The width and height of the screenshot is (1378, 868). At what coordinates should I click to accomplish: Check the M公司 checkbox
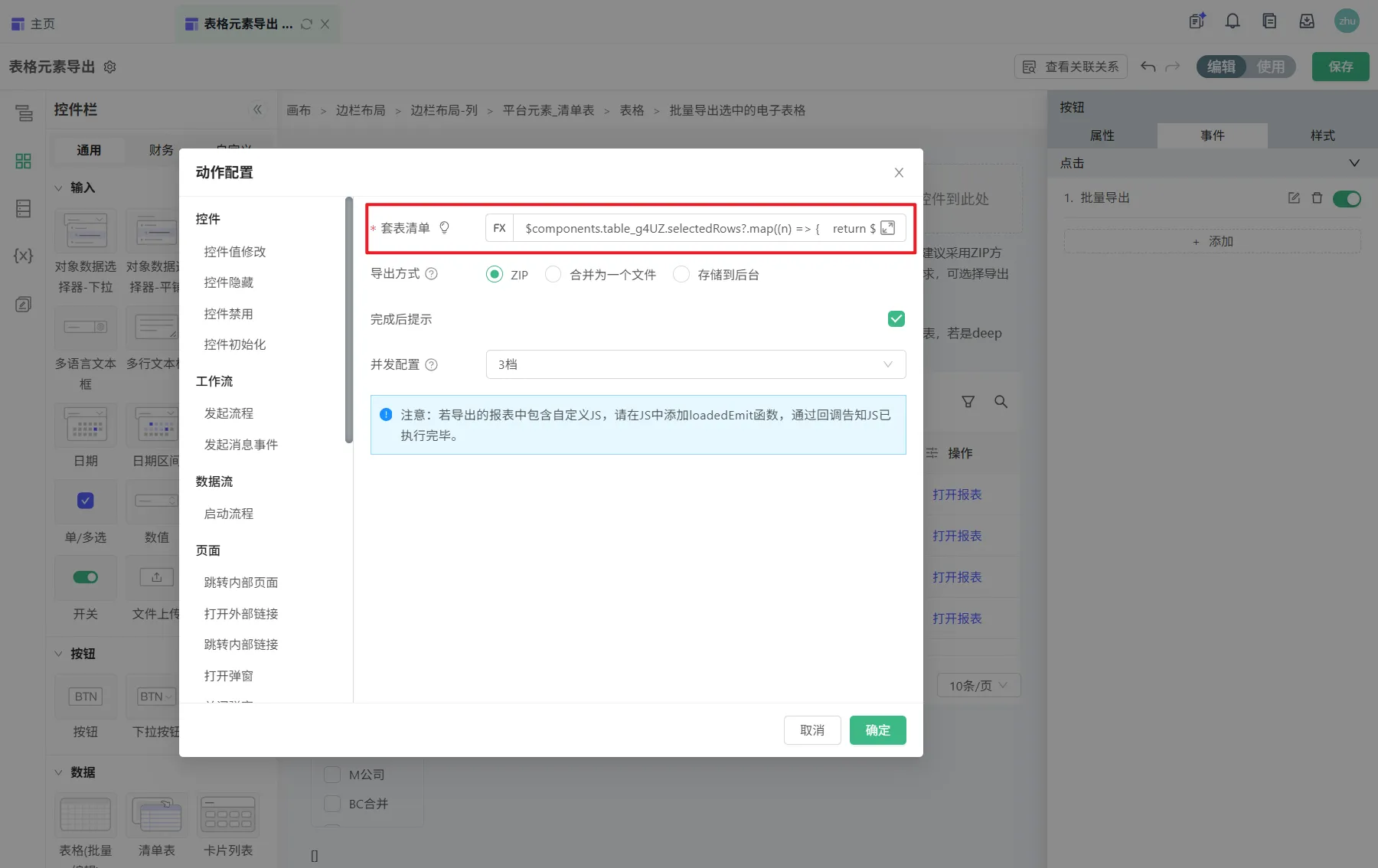[332, 775]
